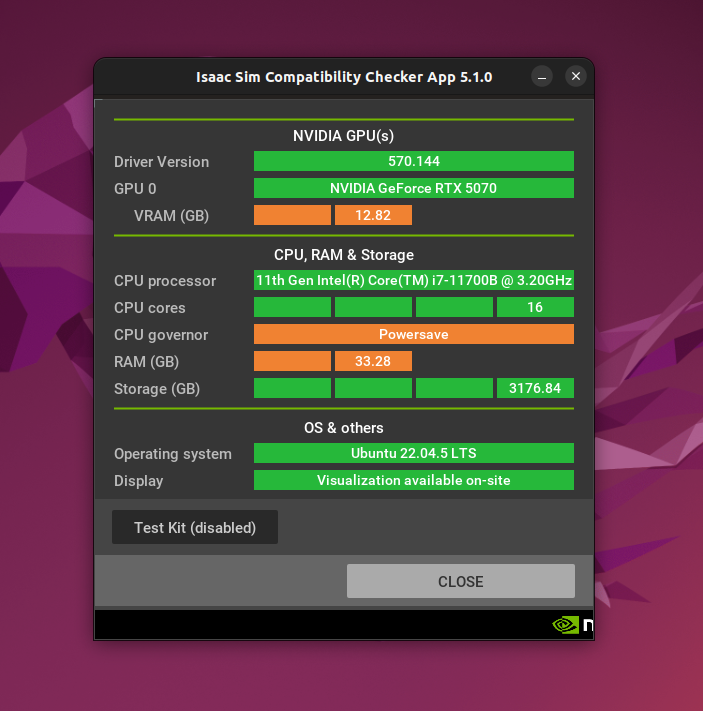Click the Visualization available on-site bar
The image size is (703, 711).
point(414,480)
